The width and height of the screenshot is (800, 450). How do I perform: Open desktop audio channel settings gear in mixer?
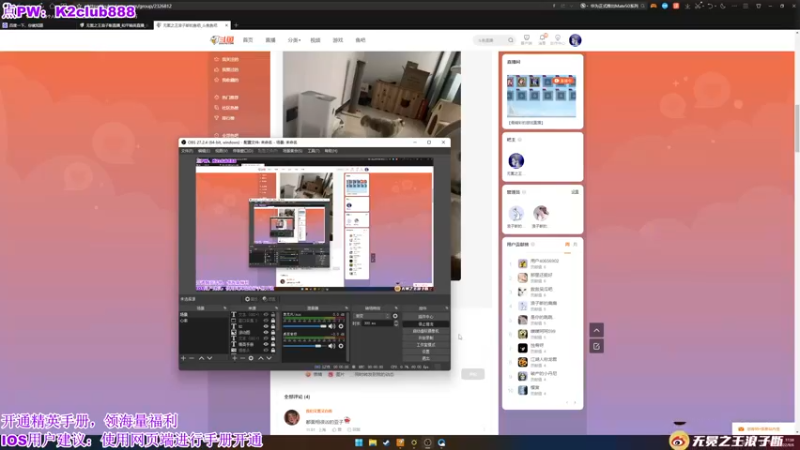(341, 346)
